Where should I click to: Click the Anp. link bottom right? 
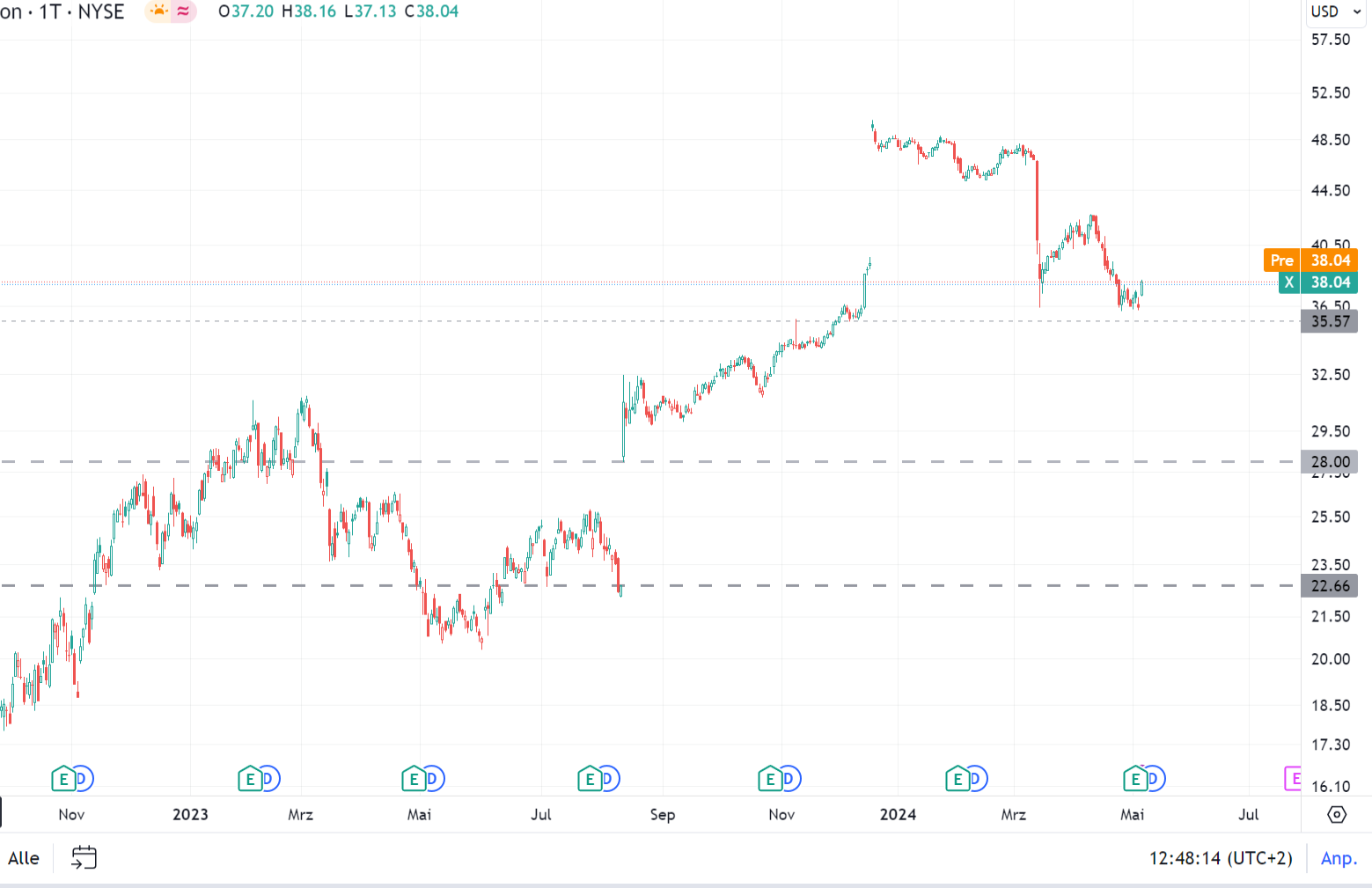click(1339, 857)
